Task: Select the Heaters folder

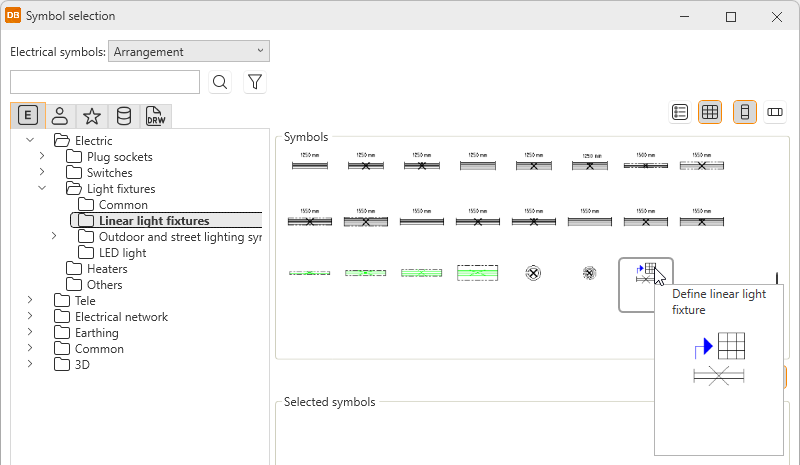Action: [x=107, y=268]
